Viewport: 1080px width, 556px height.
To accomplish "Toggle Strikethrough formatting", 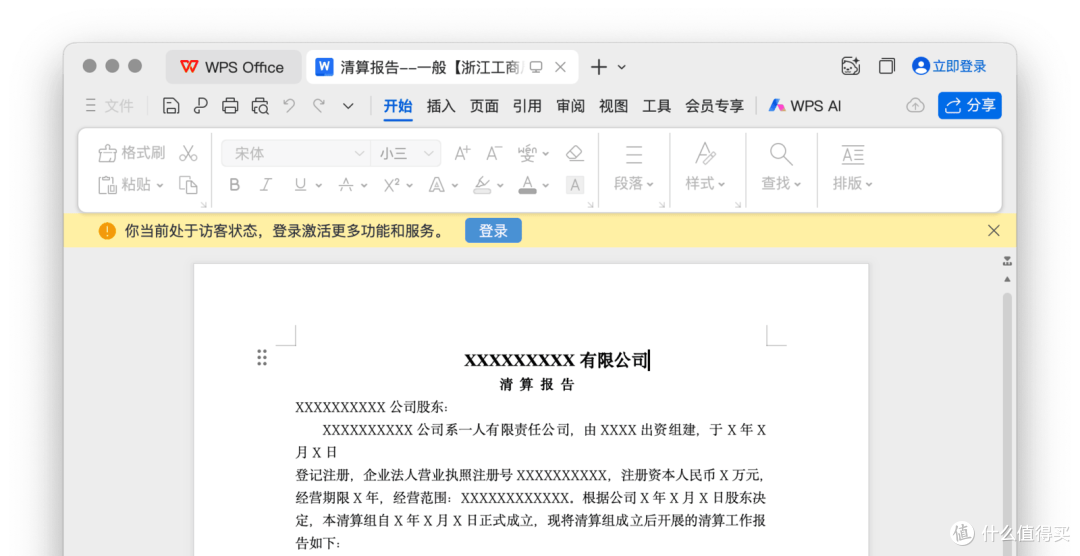I will point(346,185).
